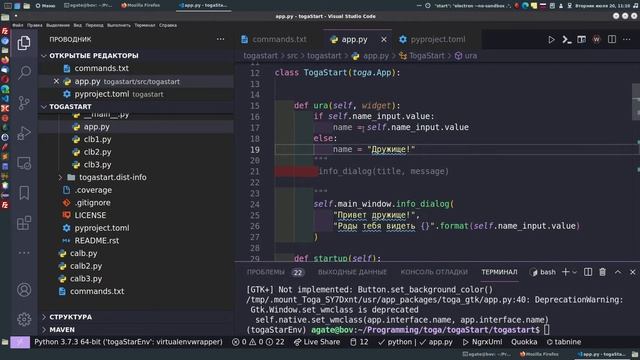Open the .gitignore file

(92, 202)
